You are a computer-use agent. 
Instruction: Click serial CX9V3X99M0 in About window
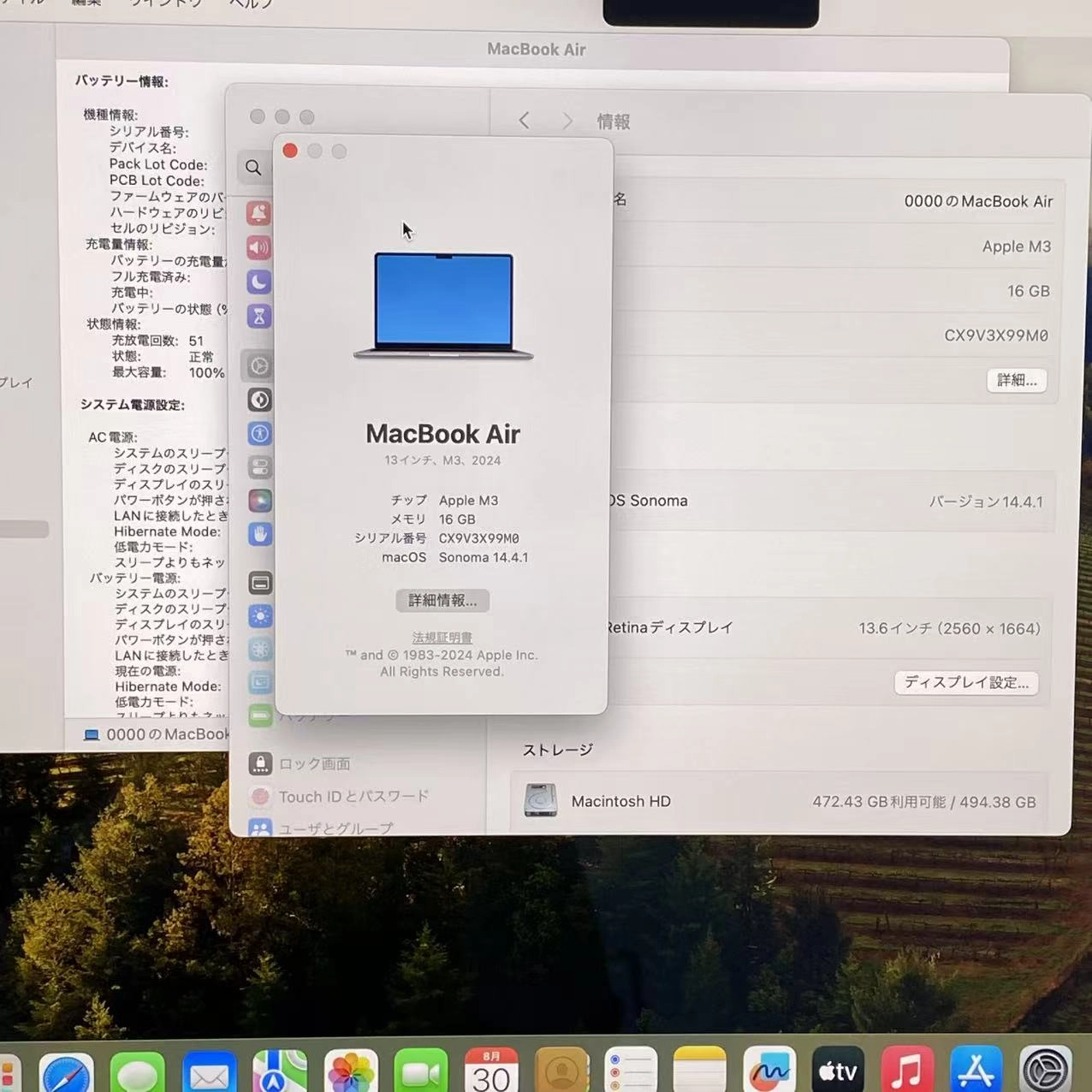479,538
